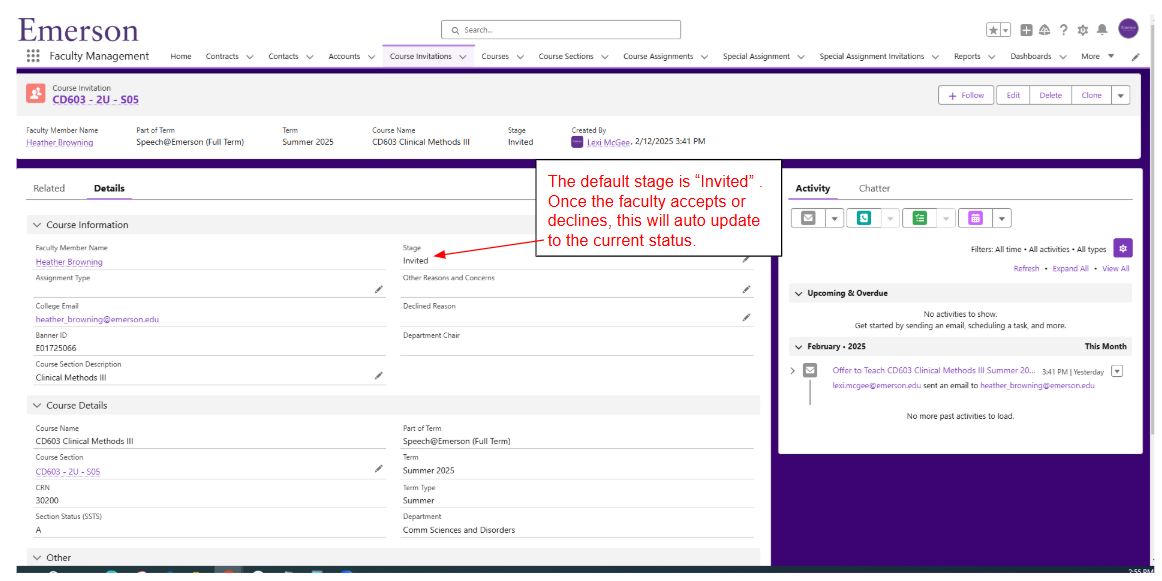
Task: Click the Course Invitation record icon
Action: [36, 93]
